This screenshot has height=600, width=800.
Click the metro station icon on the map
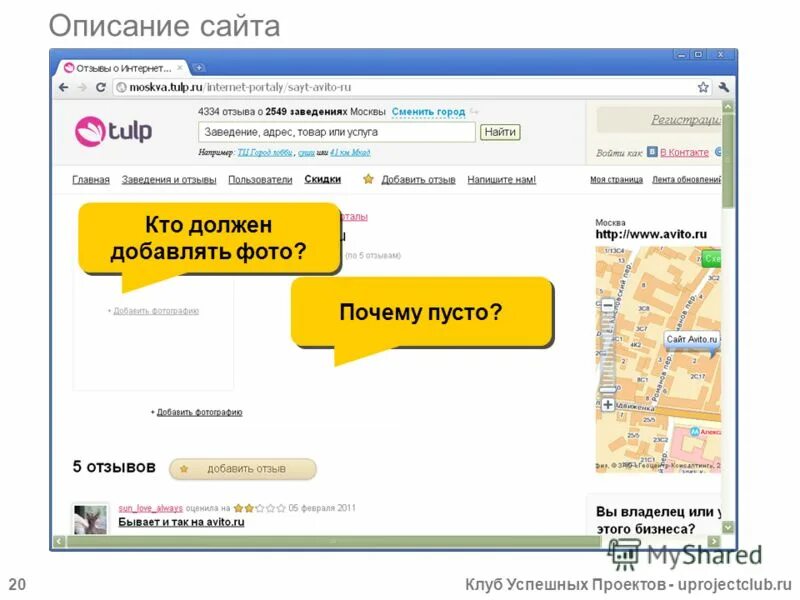point(696,429)
